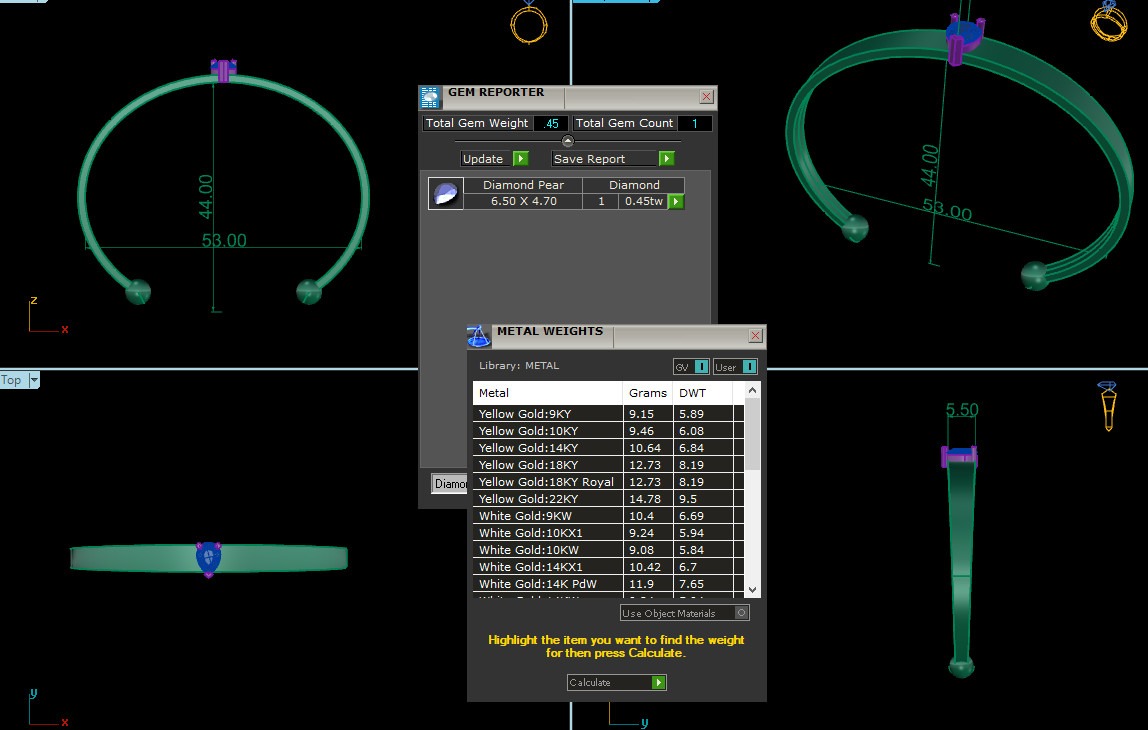The width and height of the screenshot is (1148, 730).
Task: Click the Update button label
Action: [484, 159]
